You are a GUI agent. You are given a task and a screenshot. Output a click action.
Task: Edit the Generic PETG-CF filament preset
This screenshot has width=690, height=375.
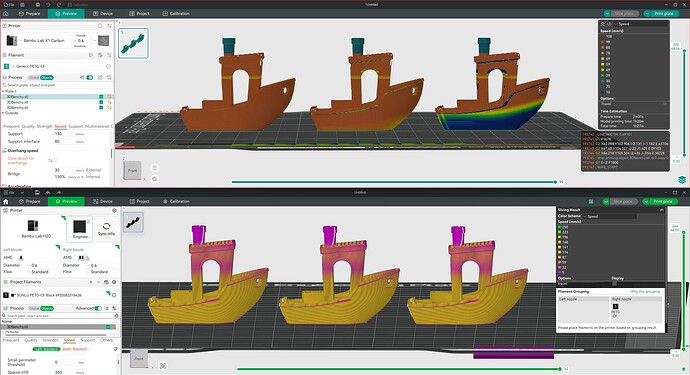pos(108,66)
